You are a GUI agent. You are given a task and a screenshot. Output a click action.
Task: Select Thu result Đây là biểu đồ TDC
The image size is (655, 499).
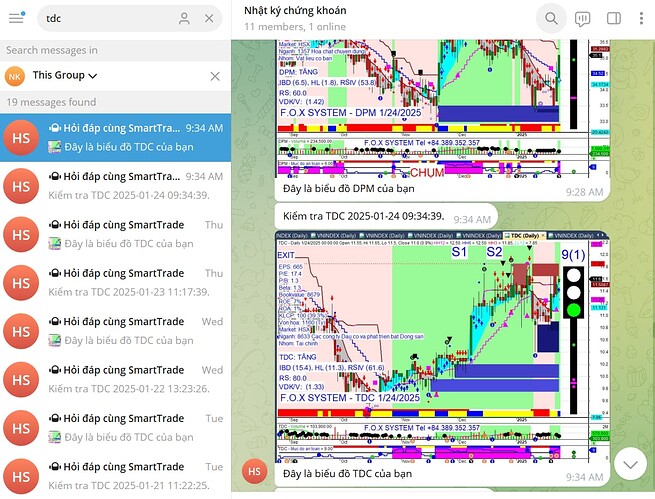(115, 235)
